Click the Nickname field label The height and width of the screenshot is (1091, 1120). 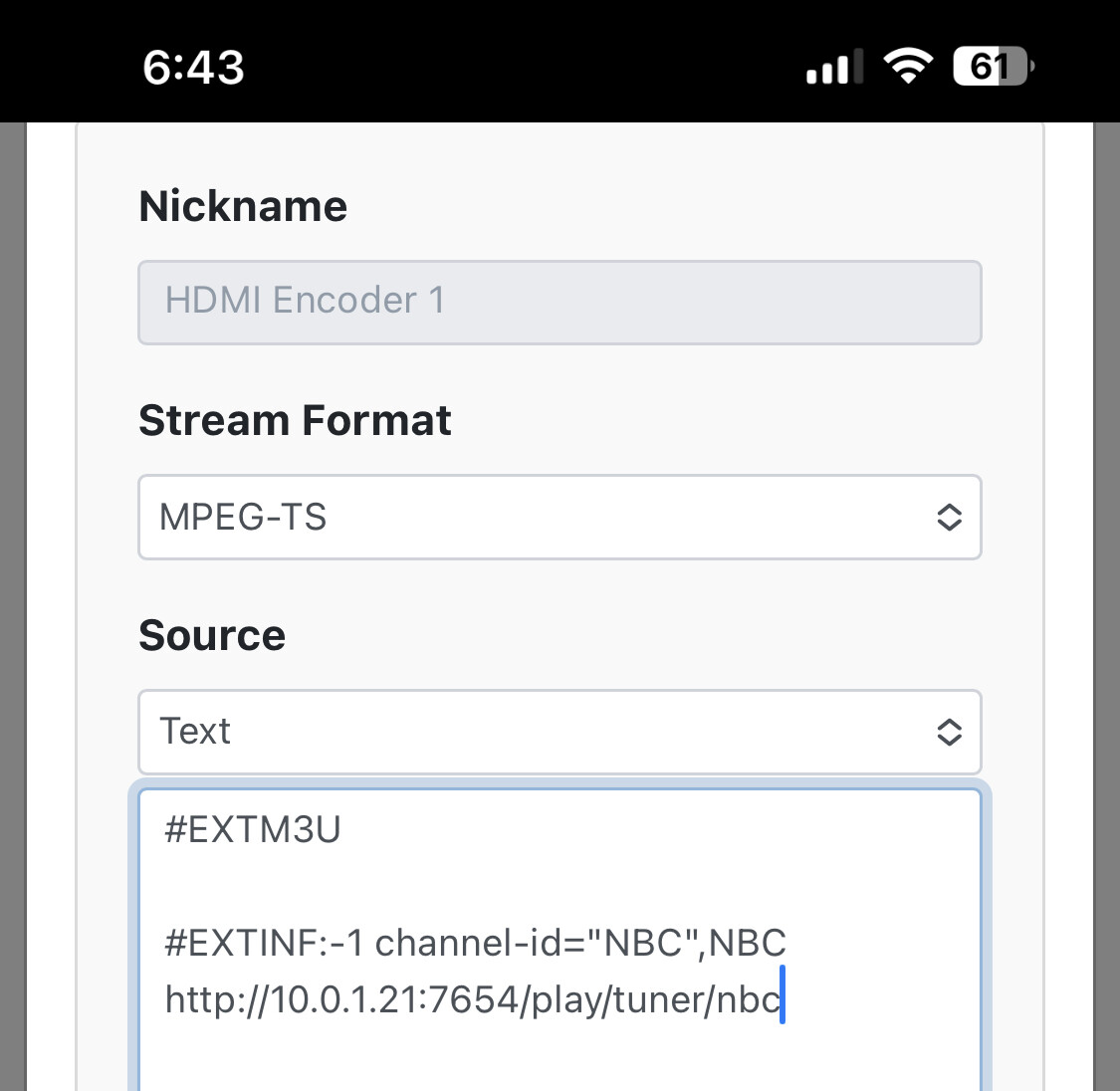243,206
